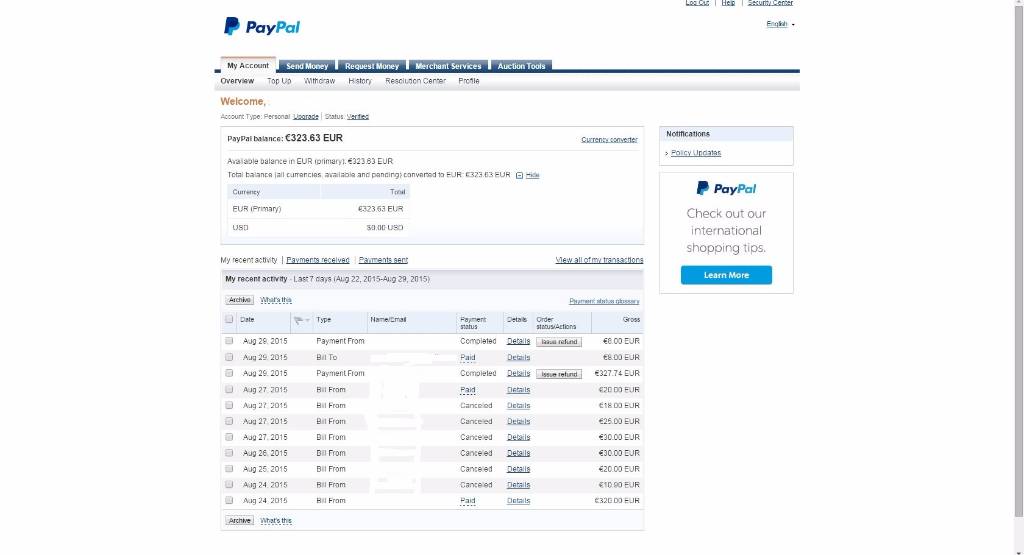
Task: Open the Security Center link
Action: [x=770, y=3]
